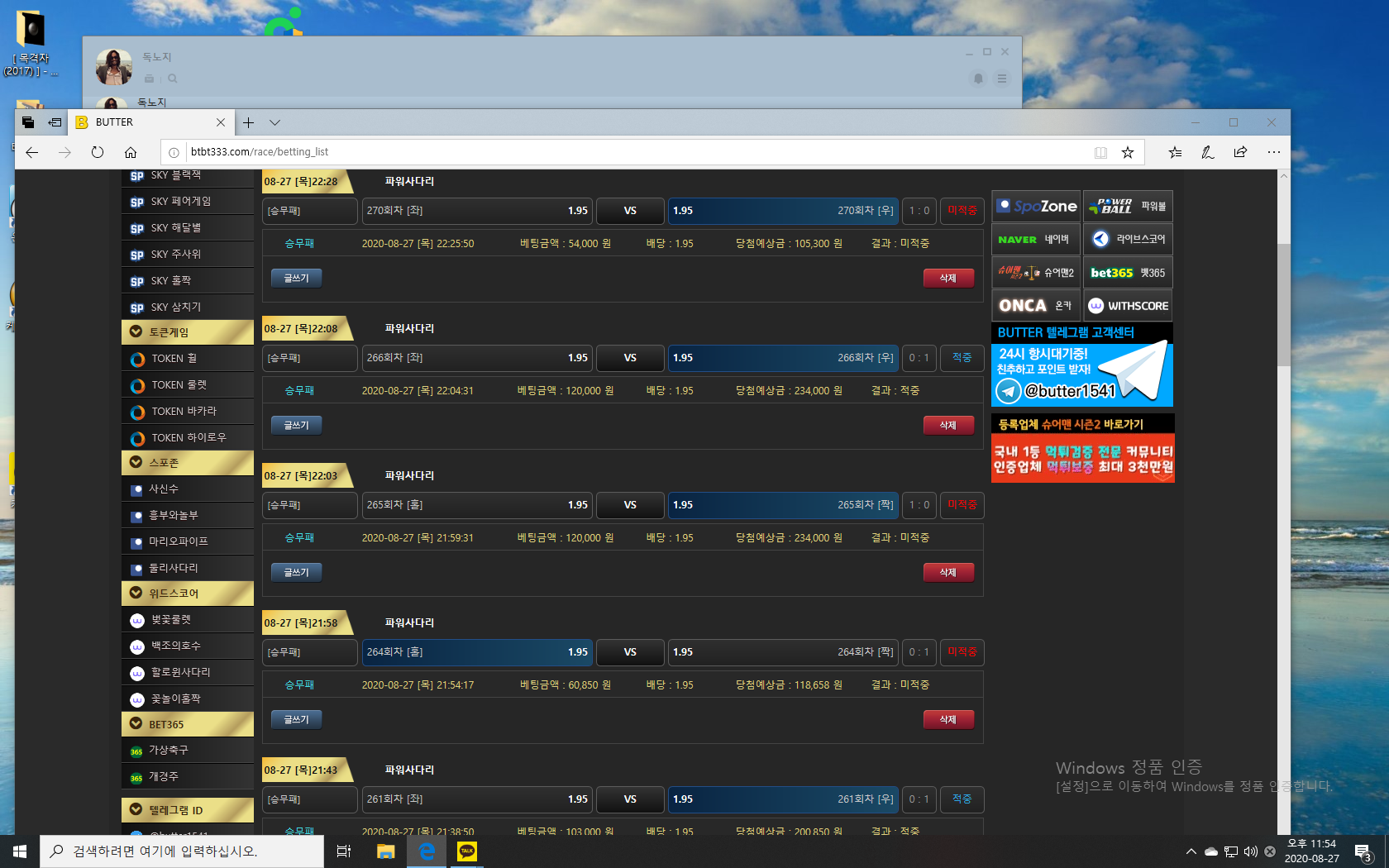Add page to favorites star icon
The height and width of the screenshot is (868, 1389).
pyautogui.click(x=1127, y=152)
